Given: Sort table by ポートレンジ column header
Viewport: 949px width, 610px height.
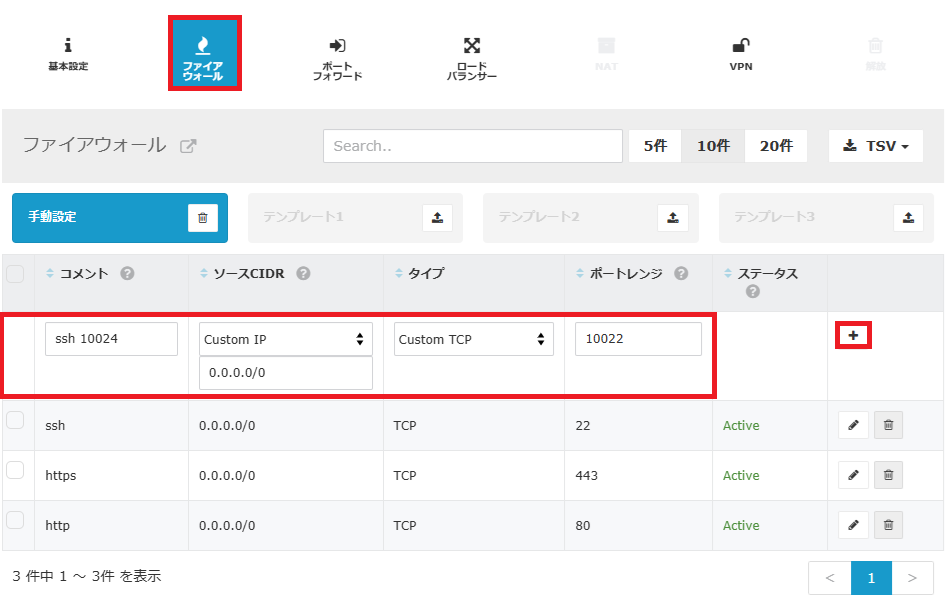Looking at the screenshot, I should click(x=624, y=273).
